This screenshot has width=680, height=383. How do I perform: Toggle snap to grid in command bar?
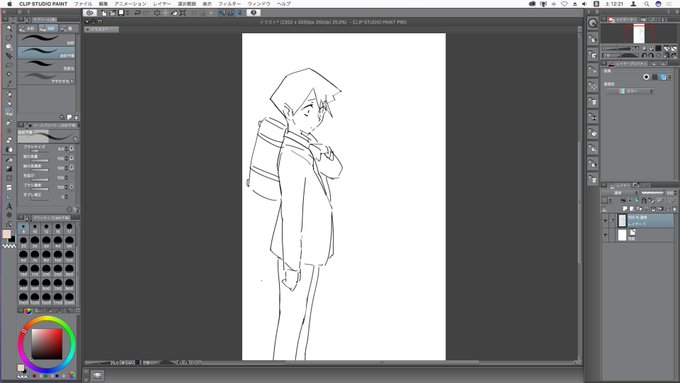click(239, 13)
